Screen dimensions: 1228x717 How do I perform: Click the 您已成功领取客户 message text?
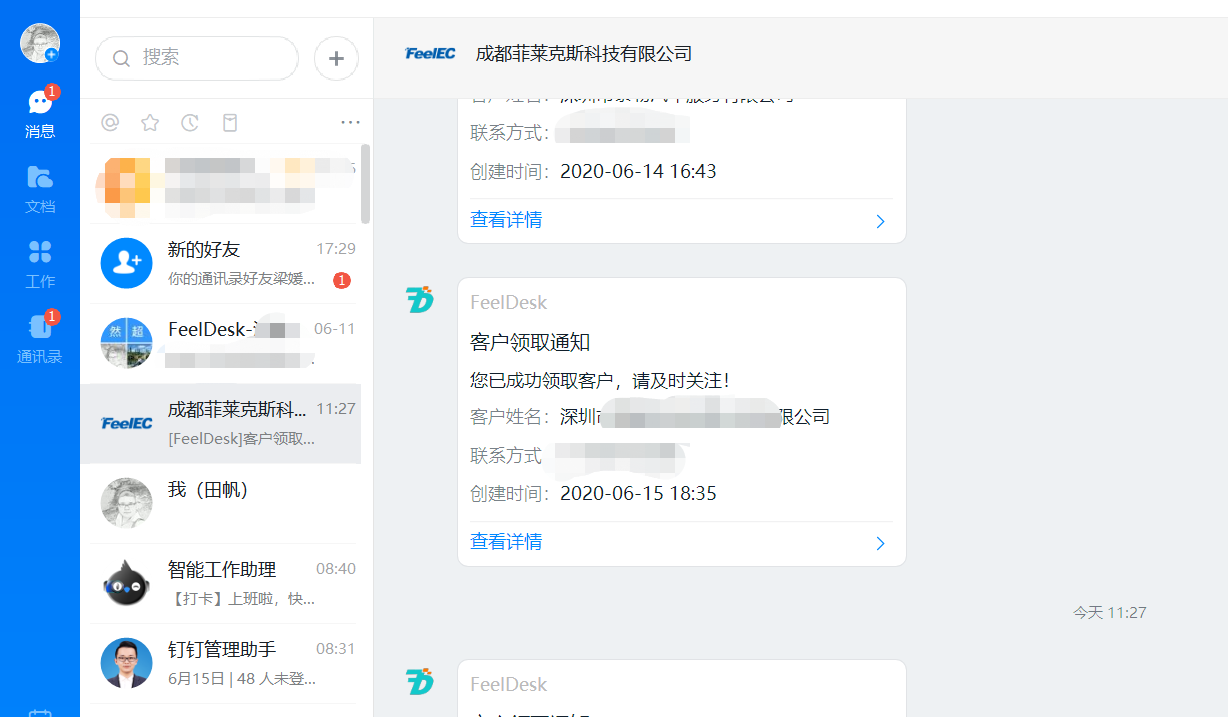coord(600,381)
